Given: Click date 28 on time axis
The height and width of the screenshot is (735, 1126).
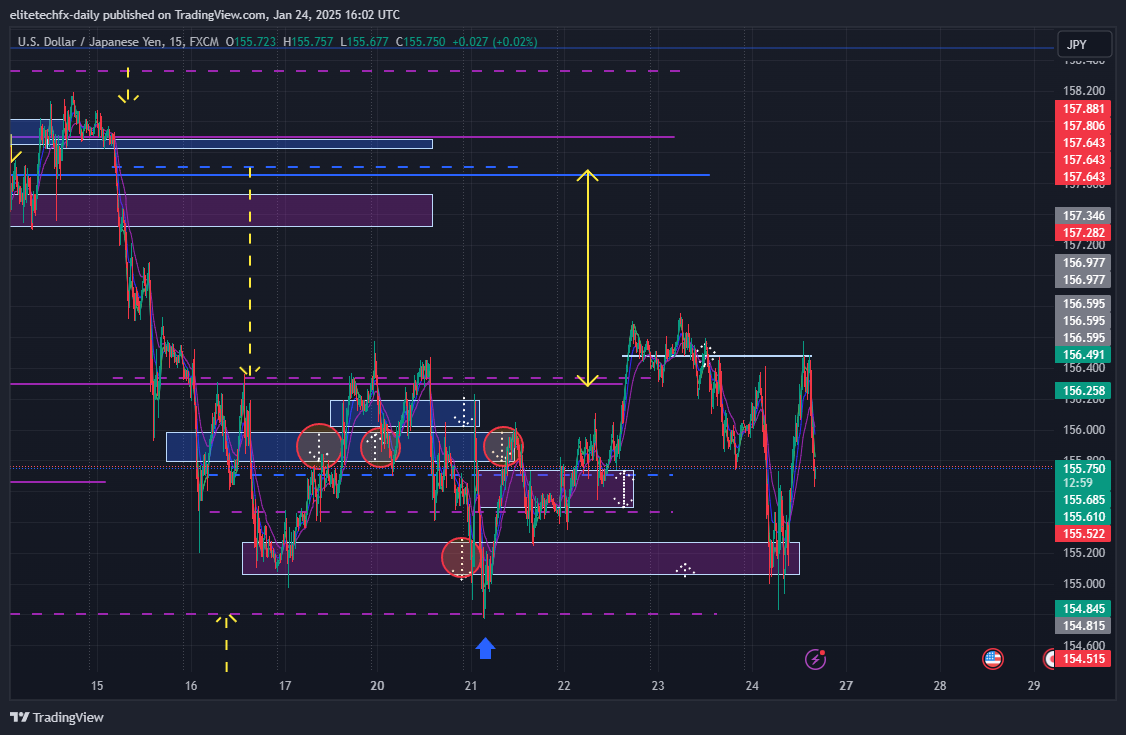Looking at the screenshot, I should pos(939,685).
